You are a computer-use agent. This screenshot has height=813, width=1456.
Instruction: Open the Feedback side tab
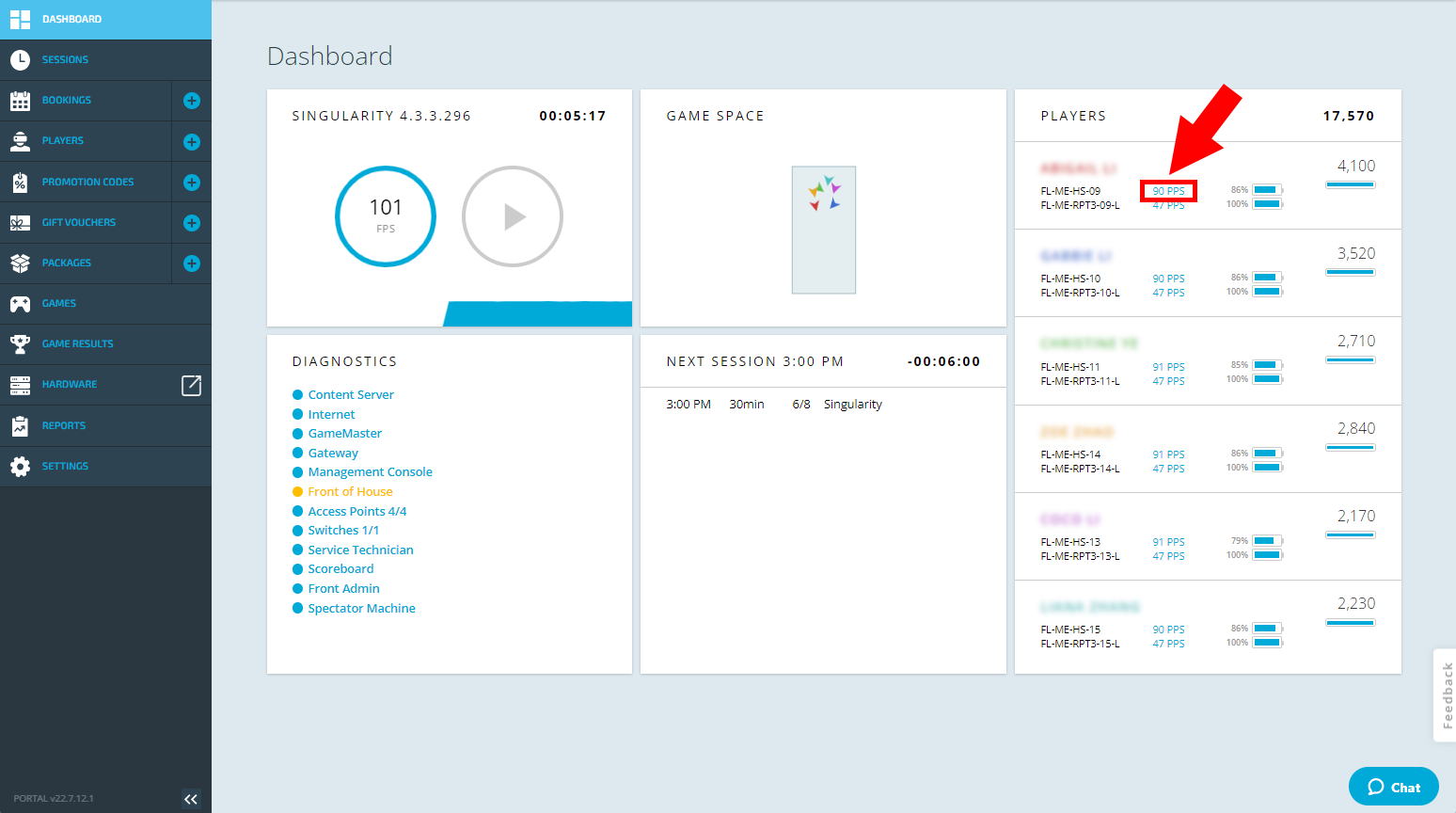point(1446,694)
